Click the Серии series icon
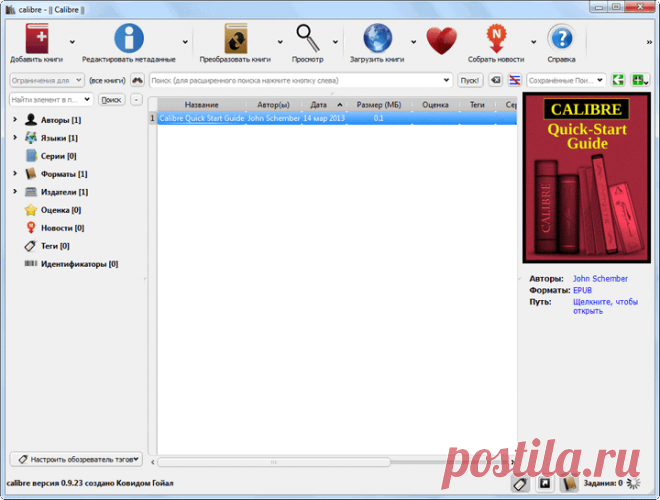This screenshot has height=500, width=660. (x=31, y=156)
